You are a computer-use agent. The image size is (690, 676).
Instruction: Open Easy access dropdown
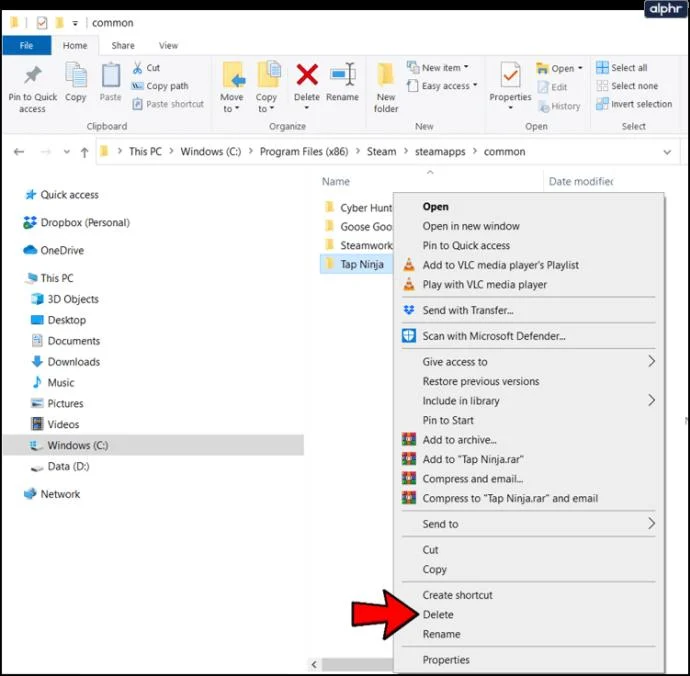475,85
